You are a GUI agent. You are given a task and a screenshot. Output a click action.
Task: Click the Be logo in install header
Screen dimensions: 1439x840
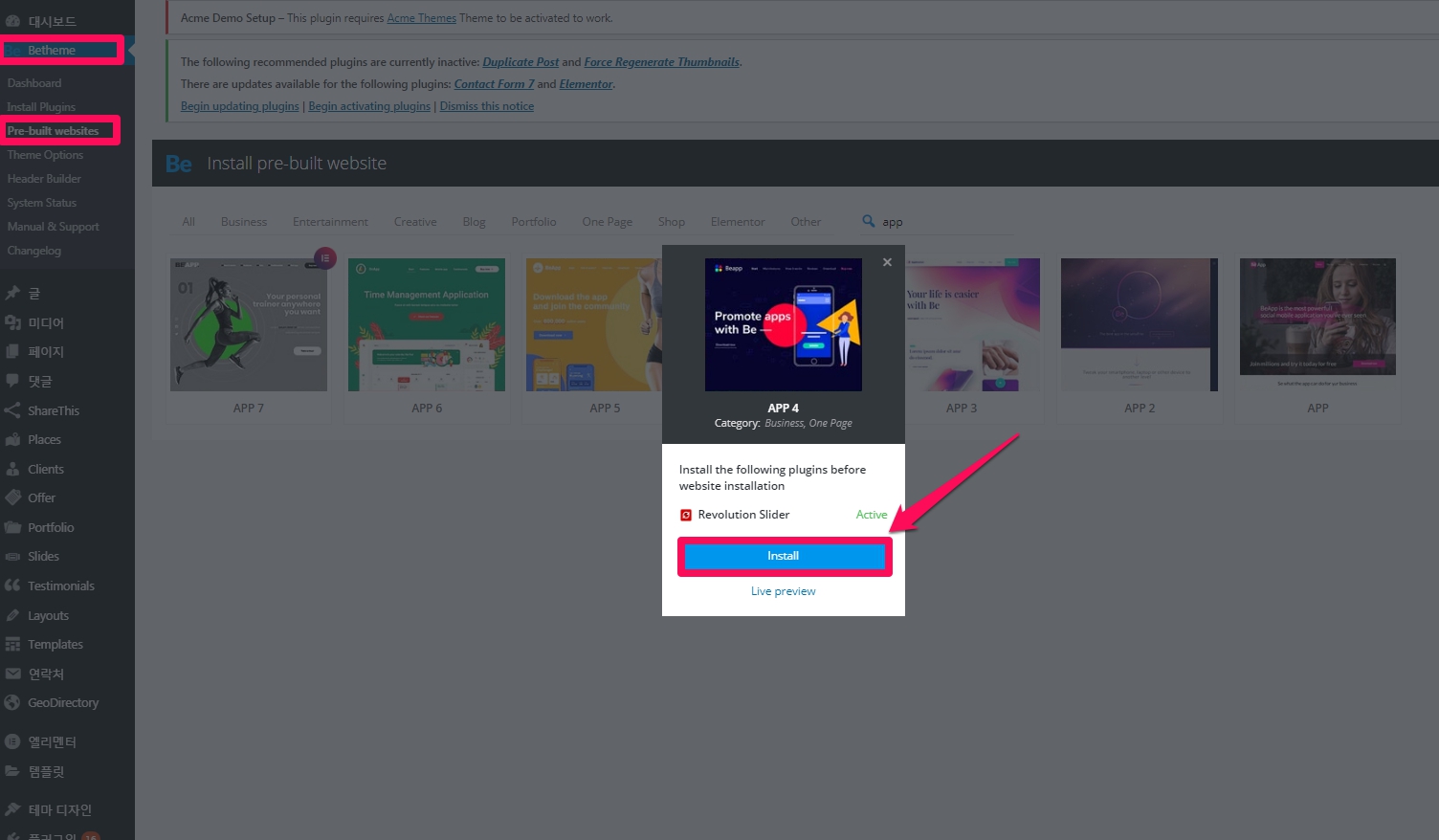point(179,164)
